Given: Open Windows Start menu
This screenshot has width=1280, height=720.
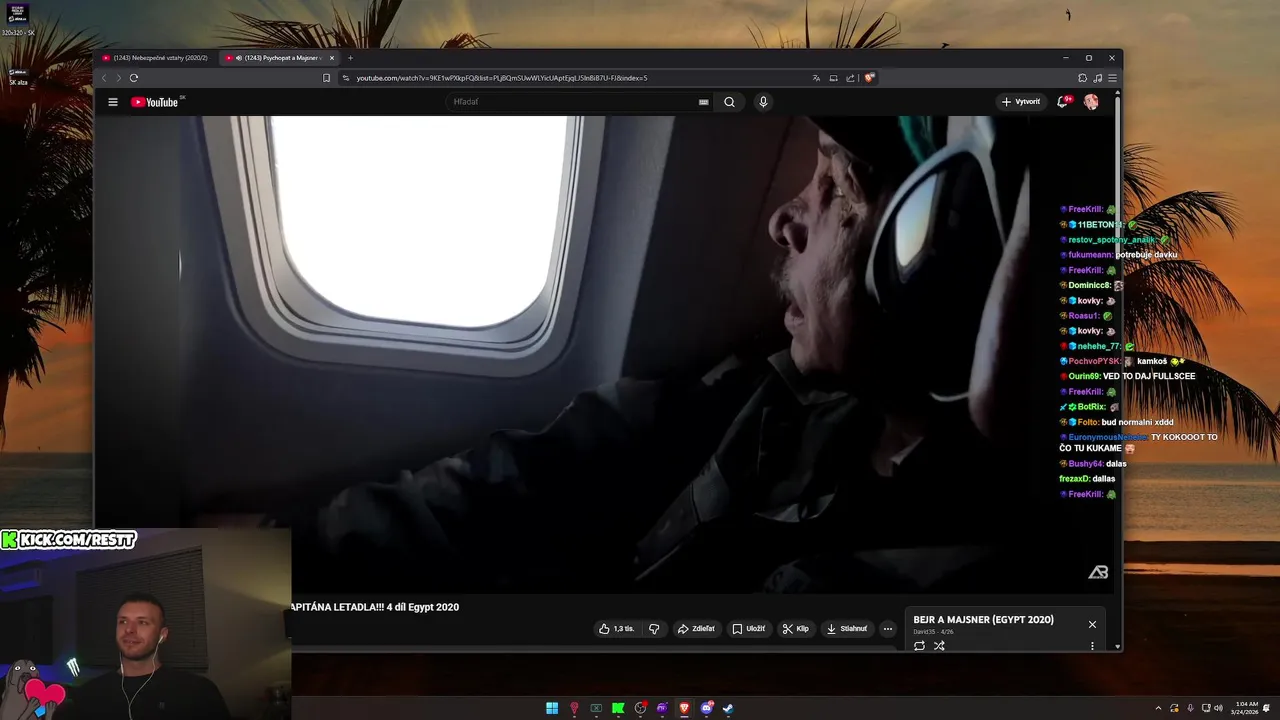Looking at the screenshot, I should tap(552, 708).
